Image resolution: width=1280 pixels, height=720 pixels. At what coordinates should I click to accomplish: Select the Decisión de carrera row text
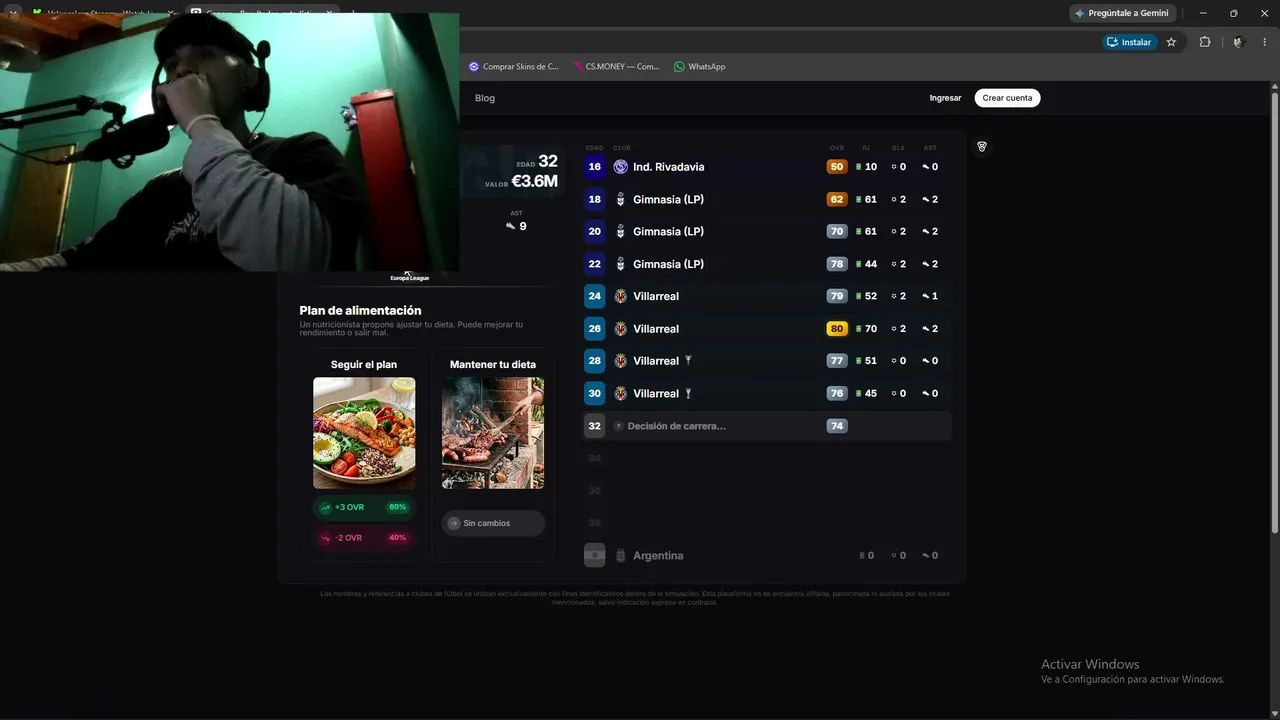click(677, 426)
